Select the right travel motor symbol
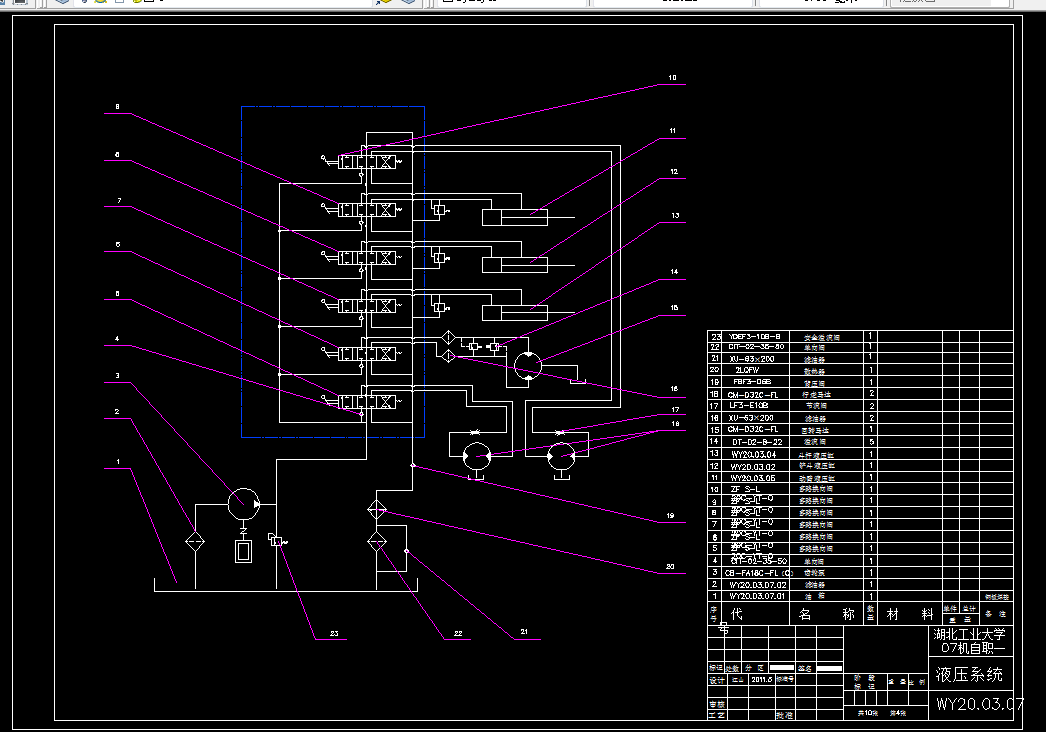Image resolution: width=1046 pixels, height=732 pixels. [561, 456]
